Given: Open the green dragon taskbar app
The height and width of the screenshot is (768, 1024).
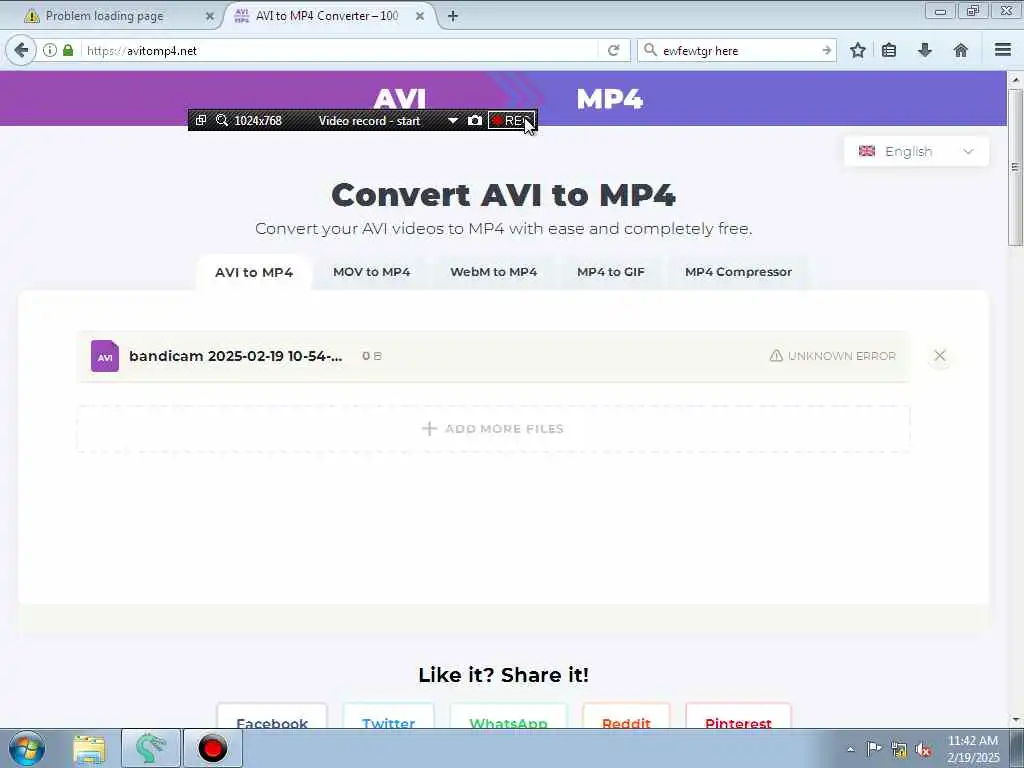Looking at the screenshot, I should pos(151,748).
